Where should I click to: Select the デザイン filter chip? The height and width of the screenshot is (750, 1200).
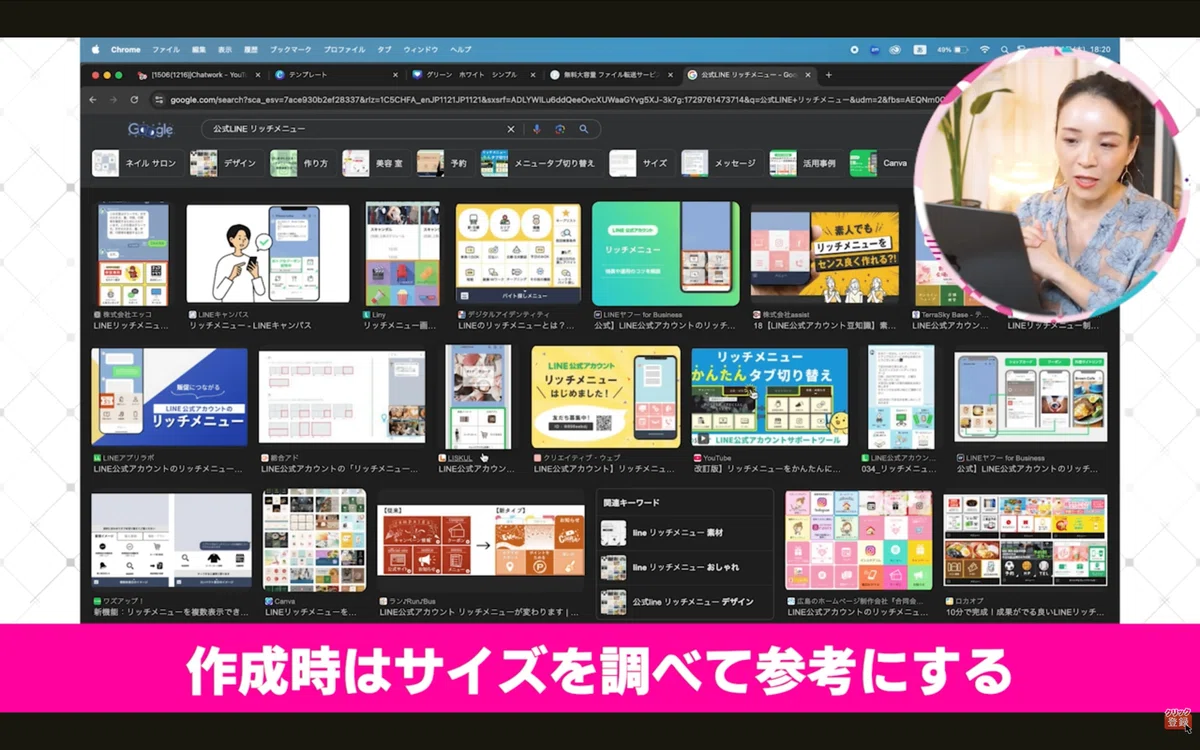click(226, 163)
